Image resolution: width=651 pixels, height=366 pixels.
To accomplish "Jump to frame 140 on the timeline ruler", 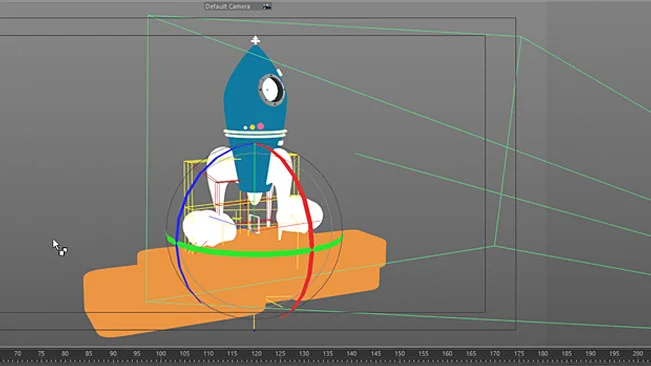I will (x=352, y=354).
